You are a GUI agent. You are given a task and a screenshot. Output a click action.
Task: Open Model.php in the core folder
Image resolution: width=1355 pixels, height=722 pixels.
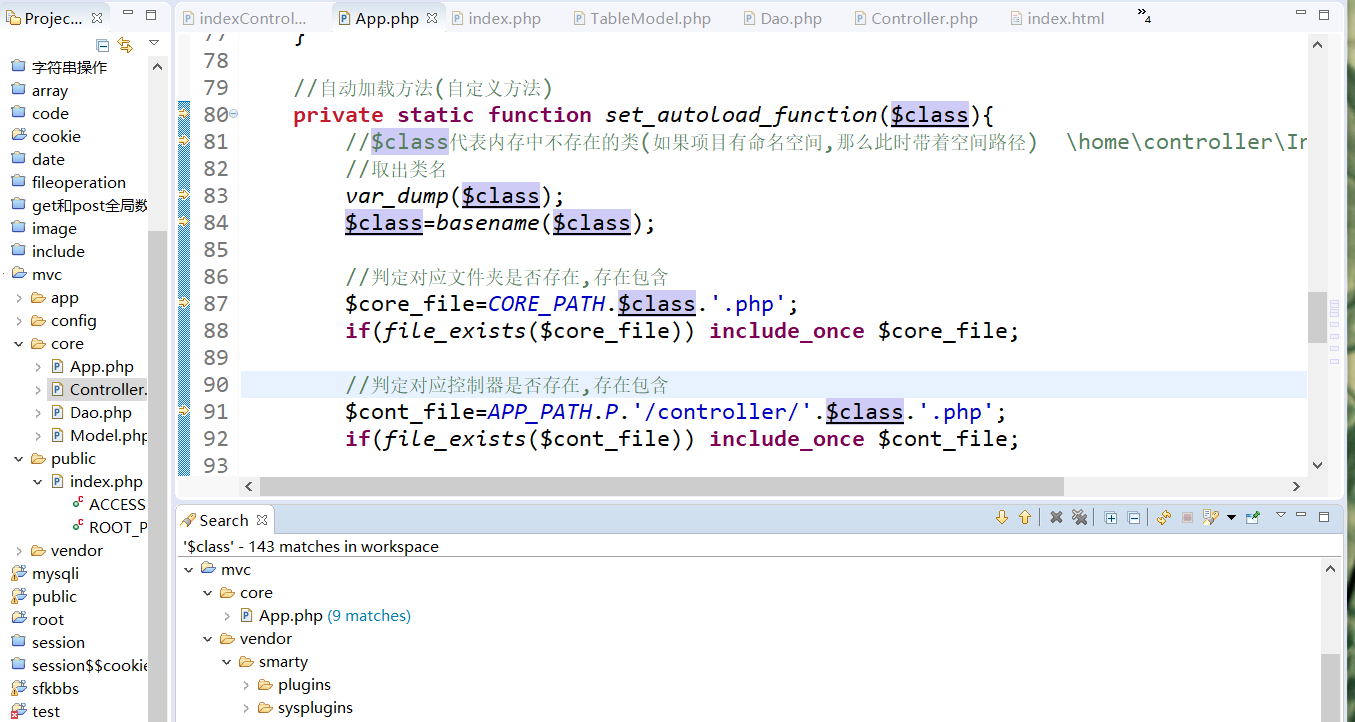point(108,436)
